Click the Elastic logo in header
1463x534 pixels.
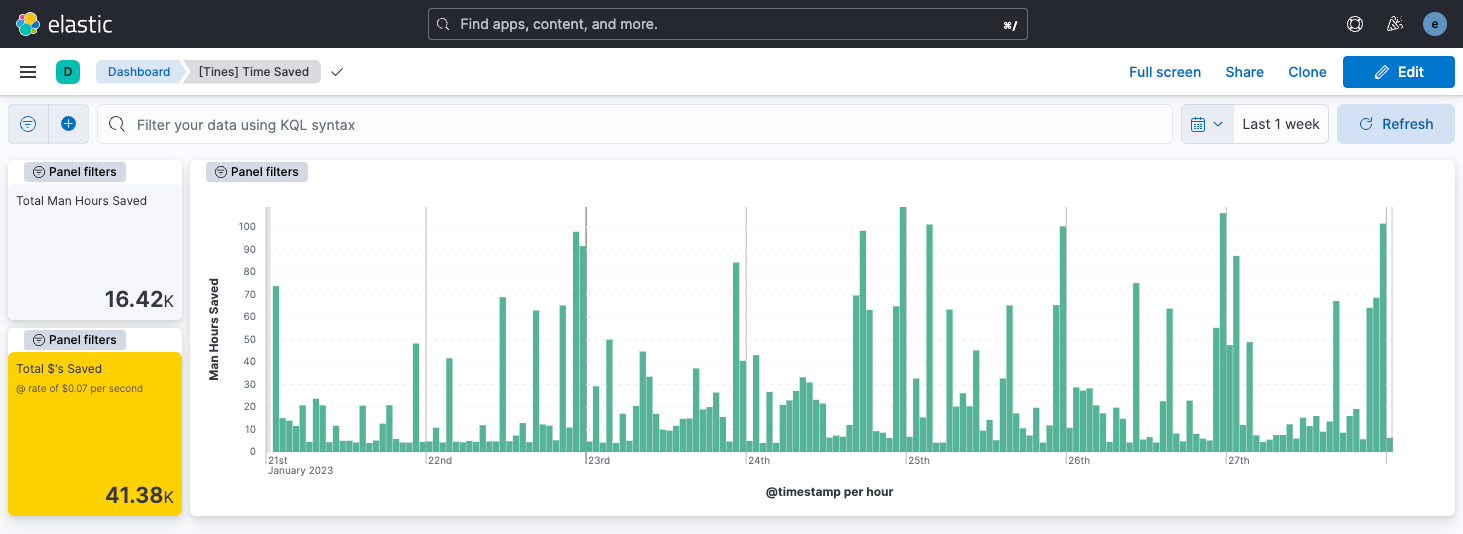click(64, 24)
